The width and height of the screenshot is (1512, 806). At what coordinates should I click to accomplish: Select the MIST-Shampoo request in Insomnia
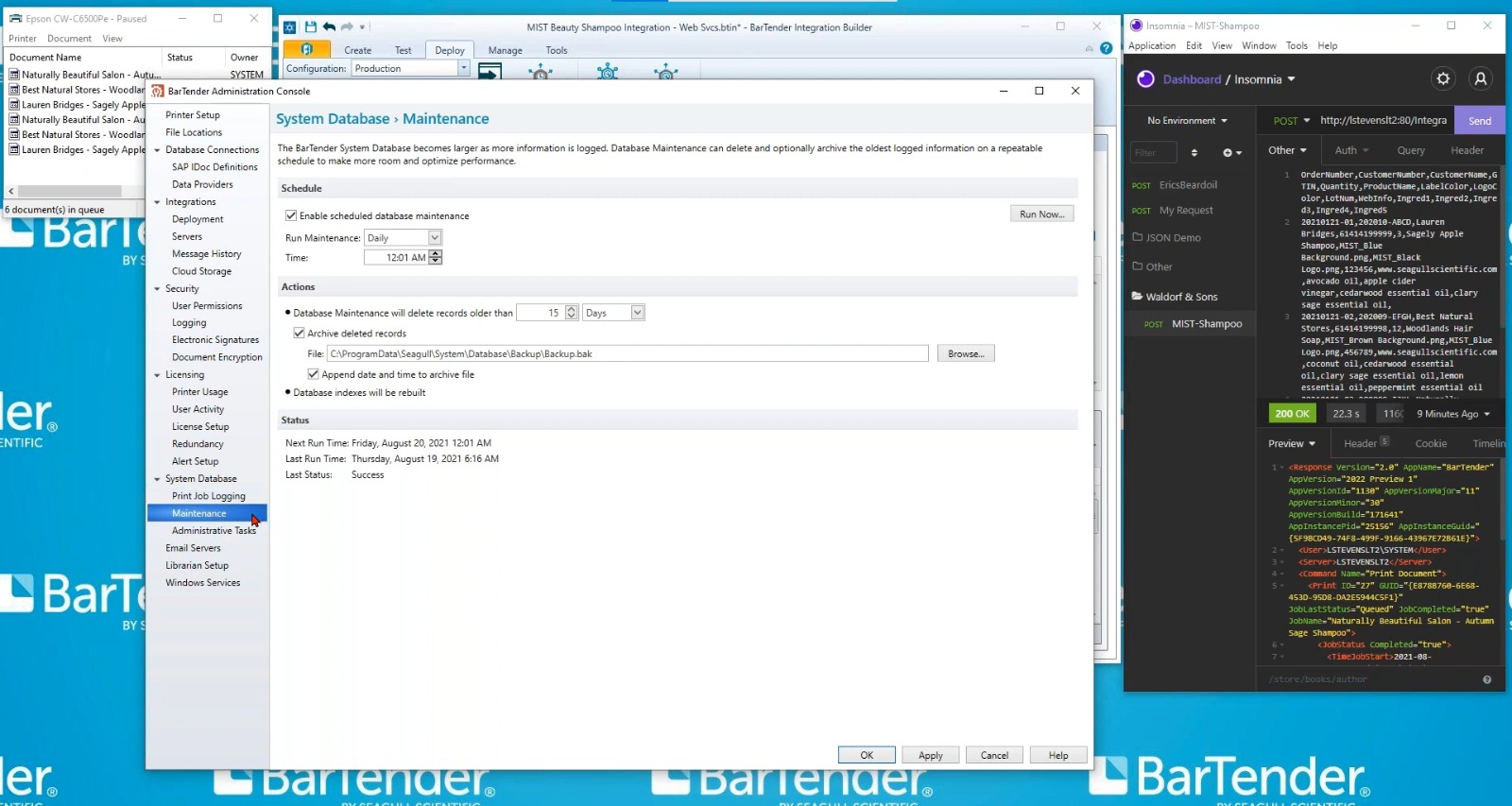(x=1190, y=324)
